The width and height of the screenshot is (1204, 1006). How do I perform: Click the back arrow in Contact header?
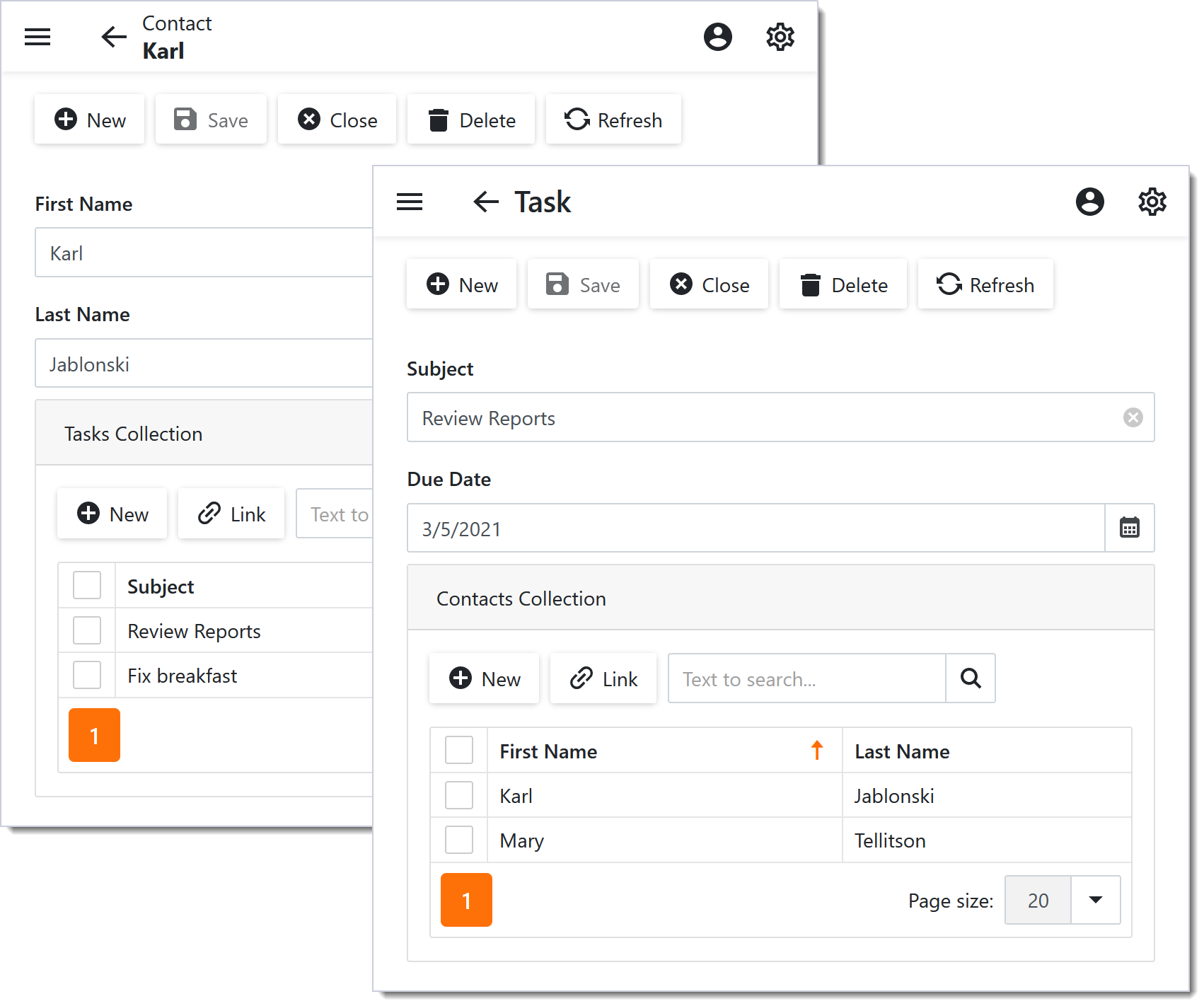tap(114, 37)
